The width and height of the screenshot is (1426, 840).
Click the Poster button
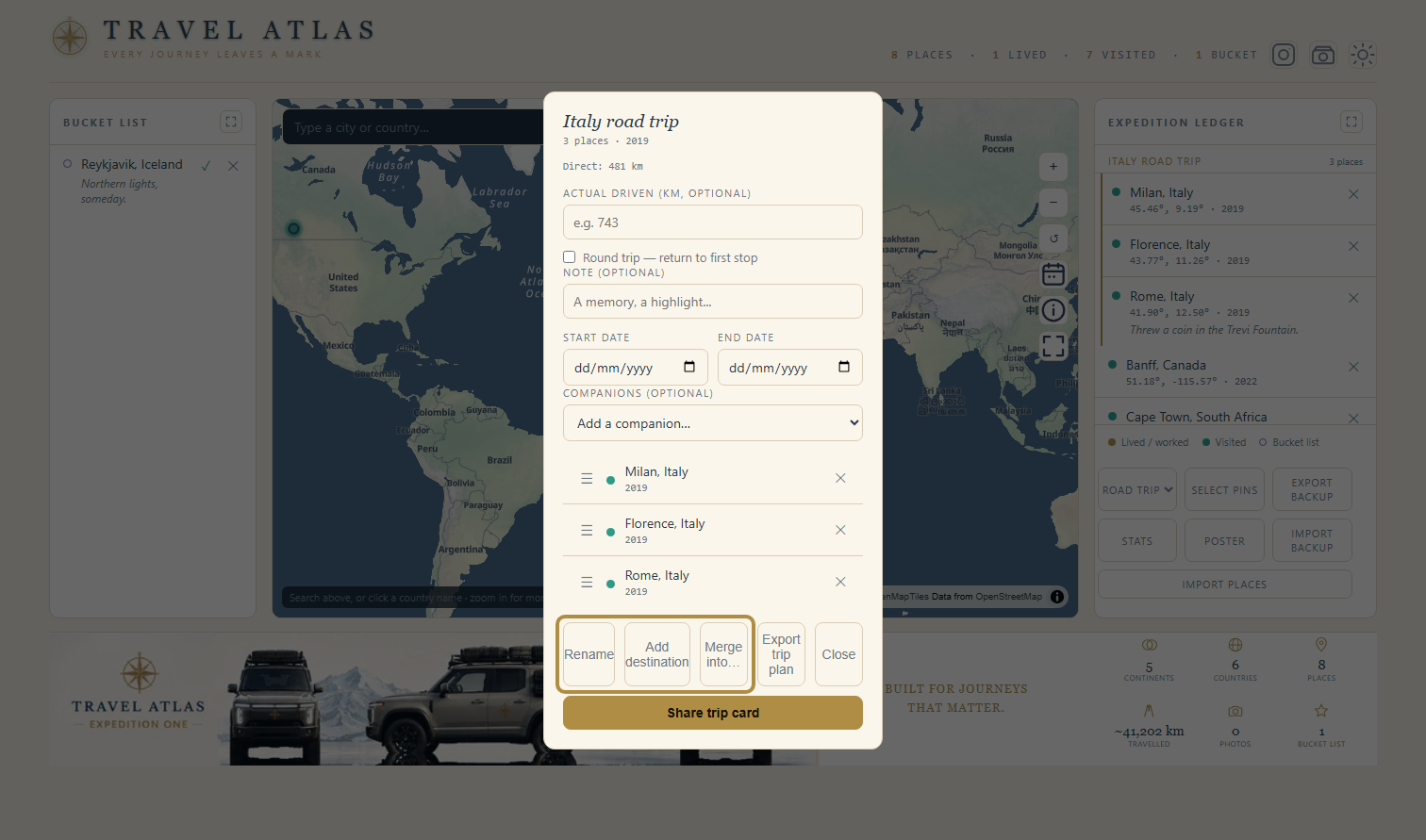1224,540
